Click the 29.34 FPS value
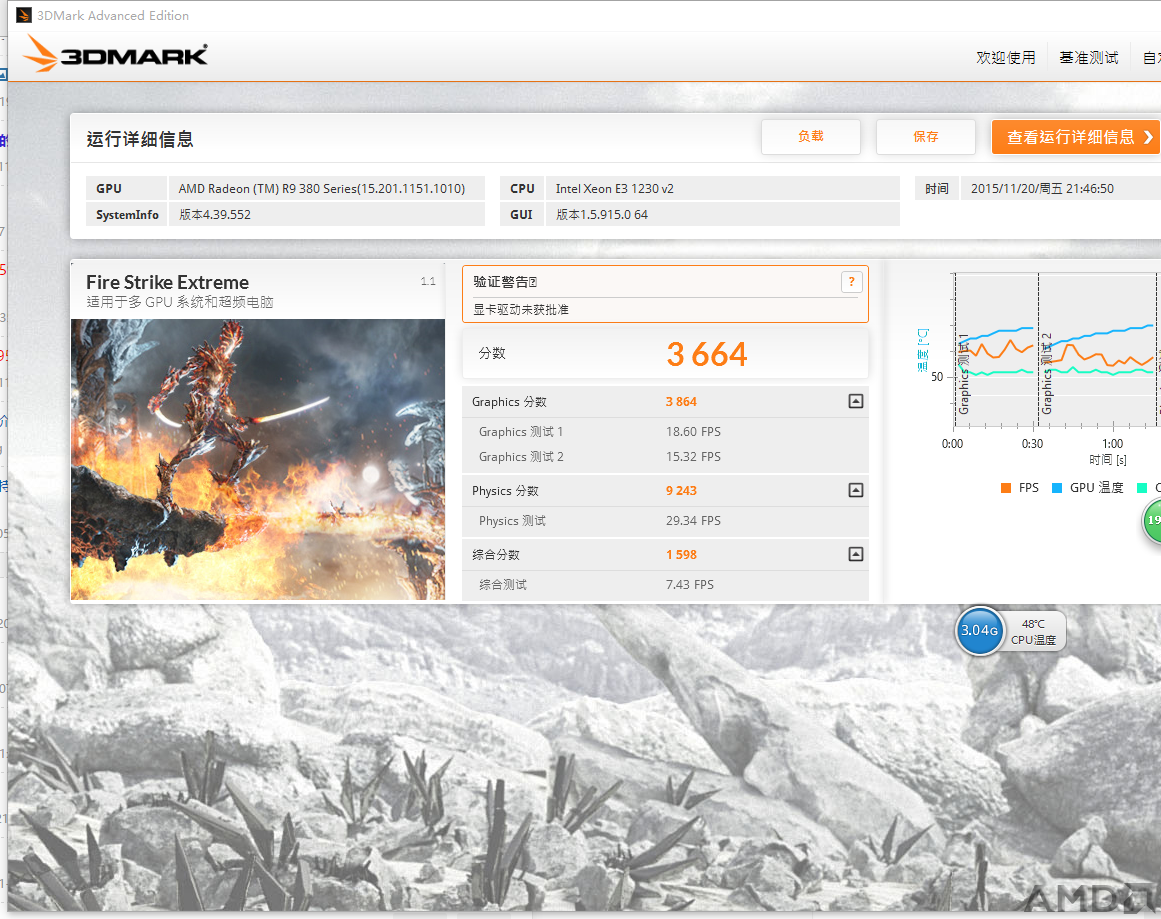 click(693, 521)
